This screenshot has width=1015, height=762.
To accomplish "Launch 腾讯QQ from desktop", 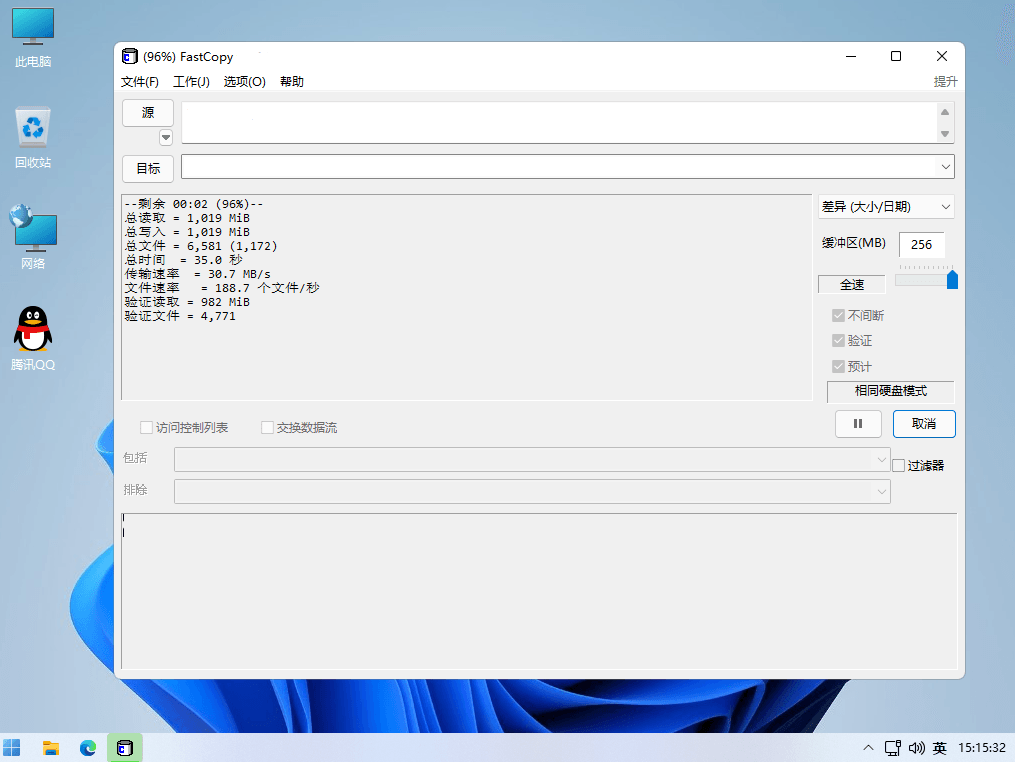I will 32,339.
